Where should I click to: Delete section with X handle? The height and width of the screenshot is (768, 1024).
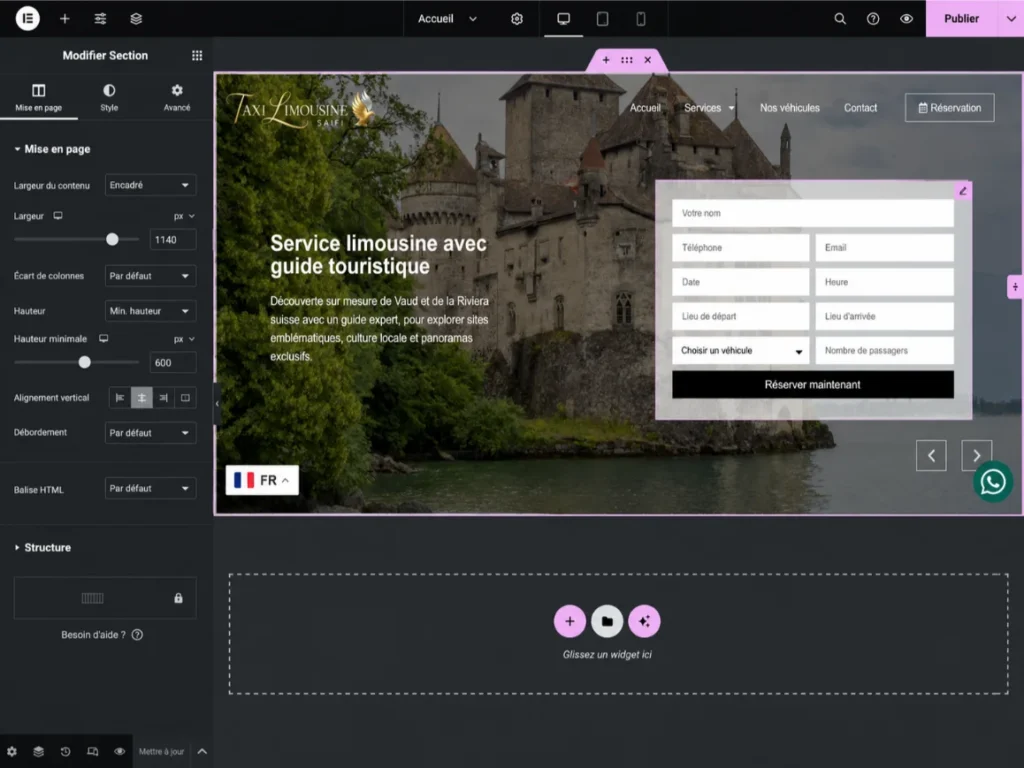tap(648, 60)
